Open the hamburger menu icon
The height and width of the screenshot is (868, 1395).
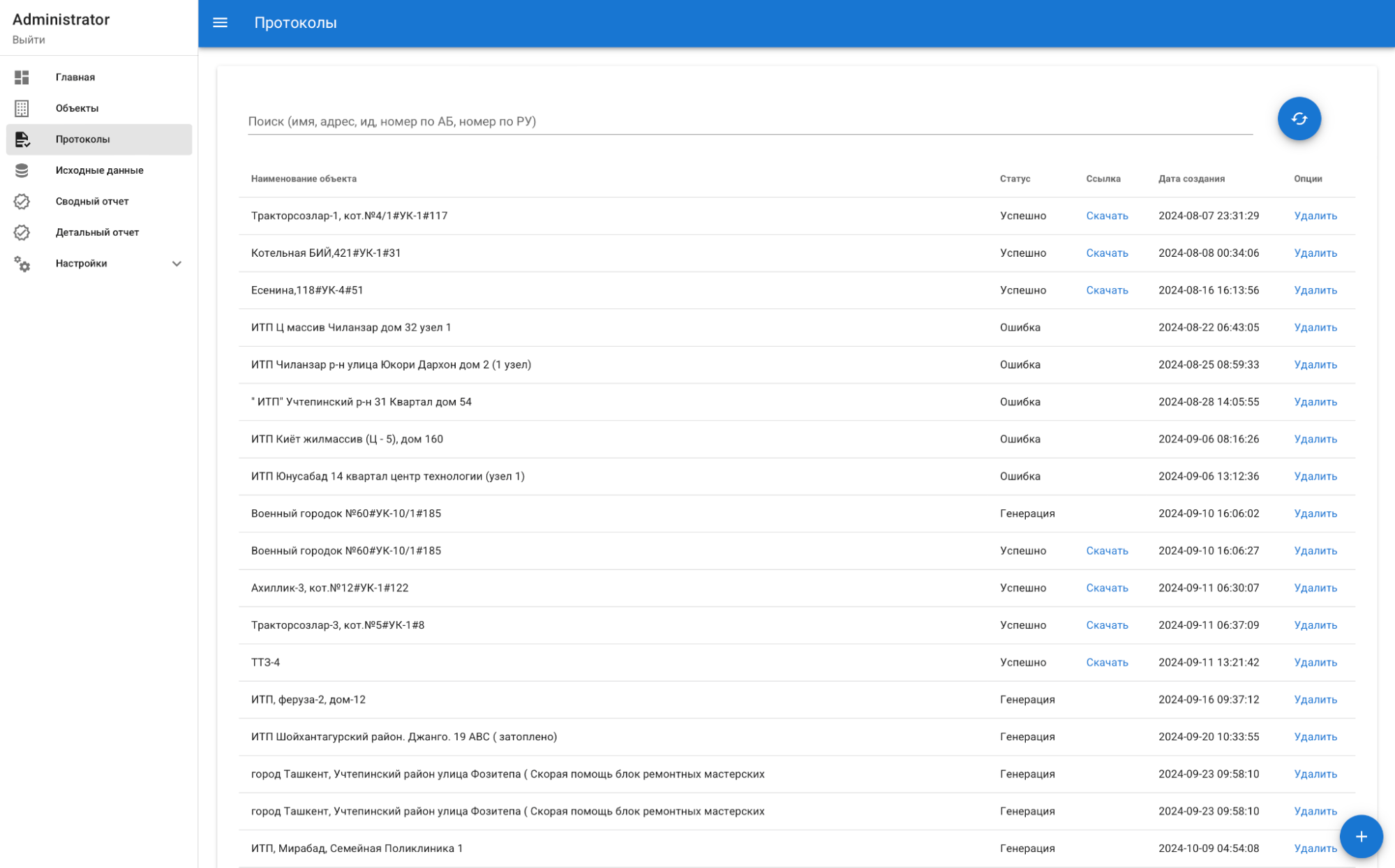pyautogui.click(x=220, y=23)
